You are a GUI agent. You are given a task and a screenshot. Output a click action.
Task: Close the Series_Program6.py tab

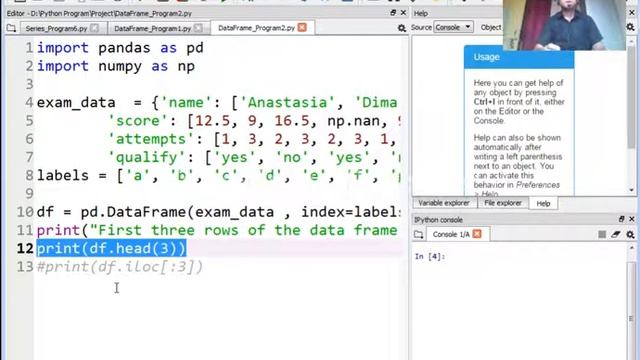94,28
